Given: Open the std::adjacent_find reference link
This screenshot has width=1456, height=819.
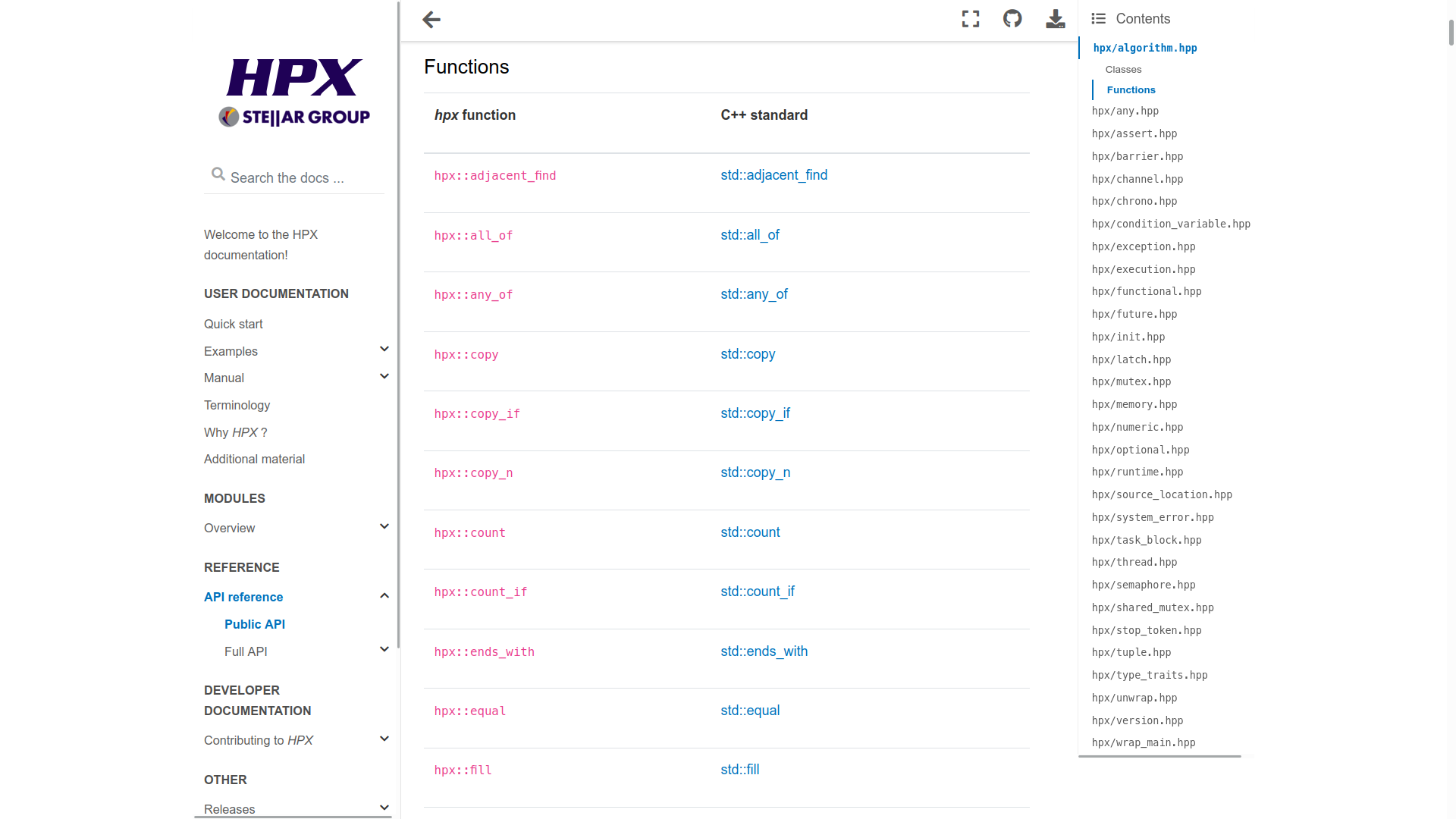Looking at the screenshot, I should [773, 175].
